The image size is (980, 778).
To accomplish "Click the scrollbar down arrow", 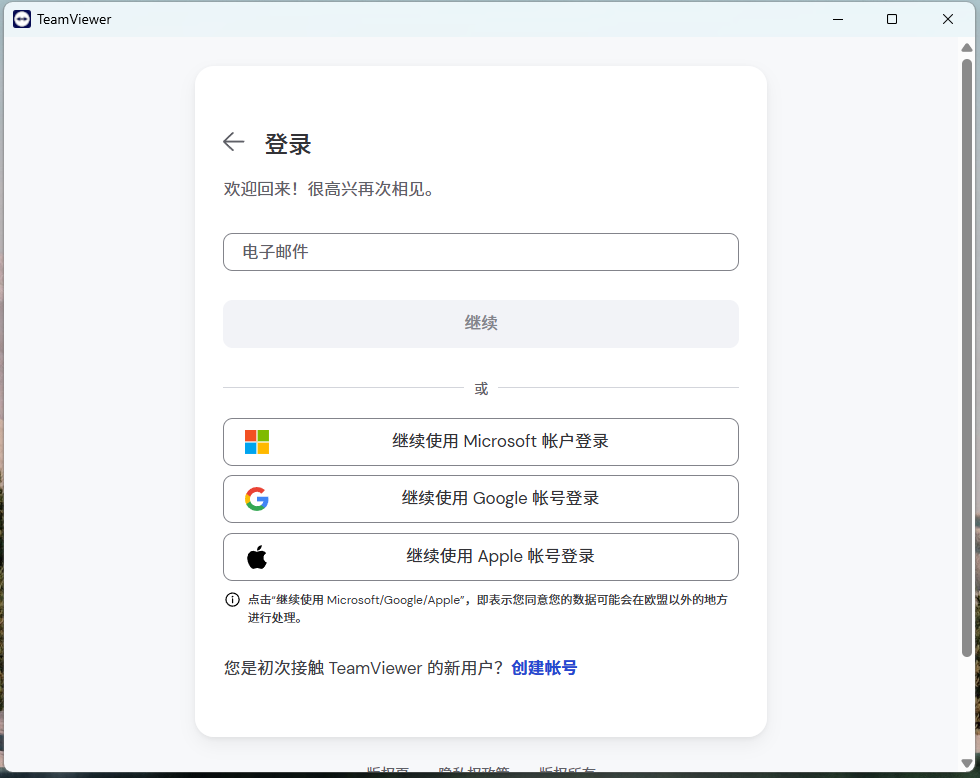I will tap(967, 764).
